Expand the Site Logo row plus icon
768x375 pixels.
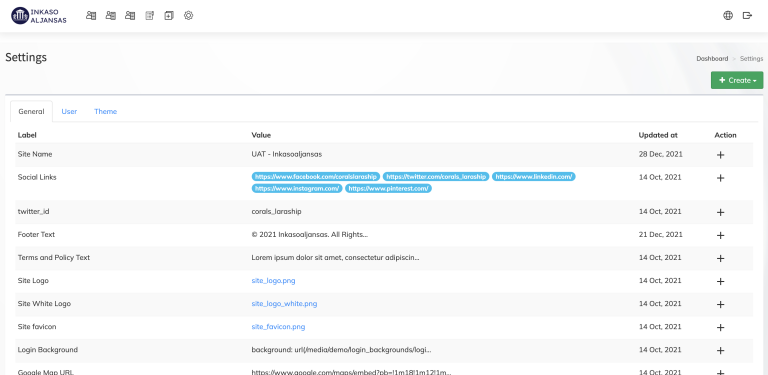720,281
